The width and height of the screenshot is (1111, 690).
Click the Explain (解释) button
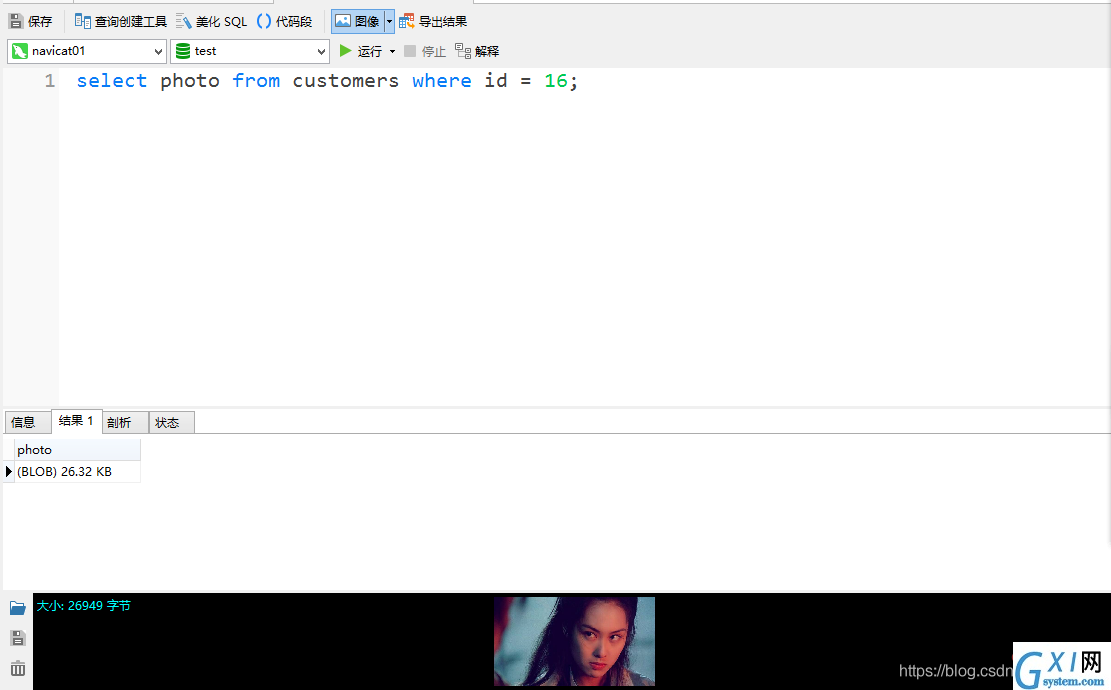477,51
